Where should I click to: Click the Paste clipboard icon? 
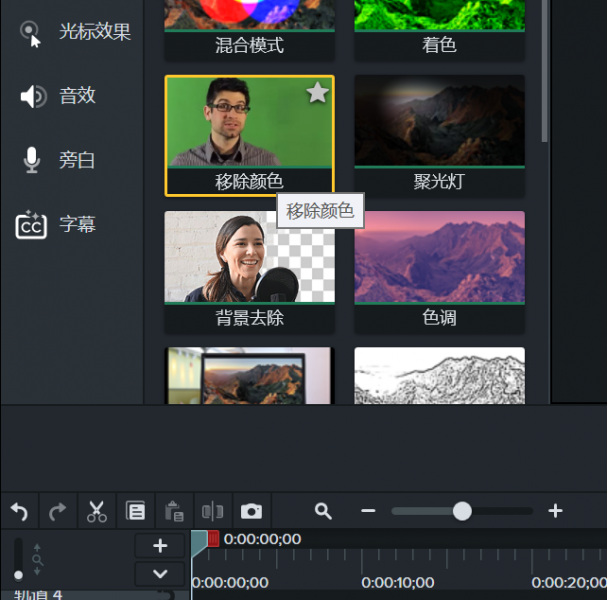coord(173,511)
